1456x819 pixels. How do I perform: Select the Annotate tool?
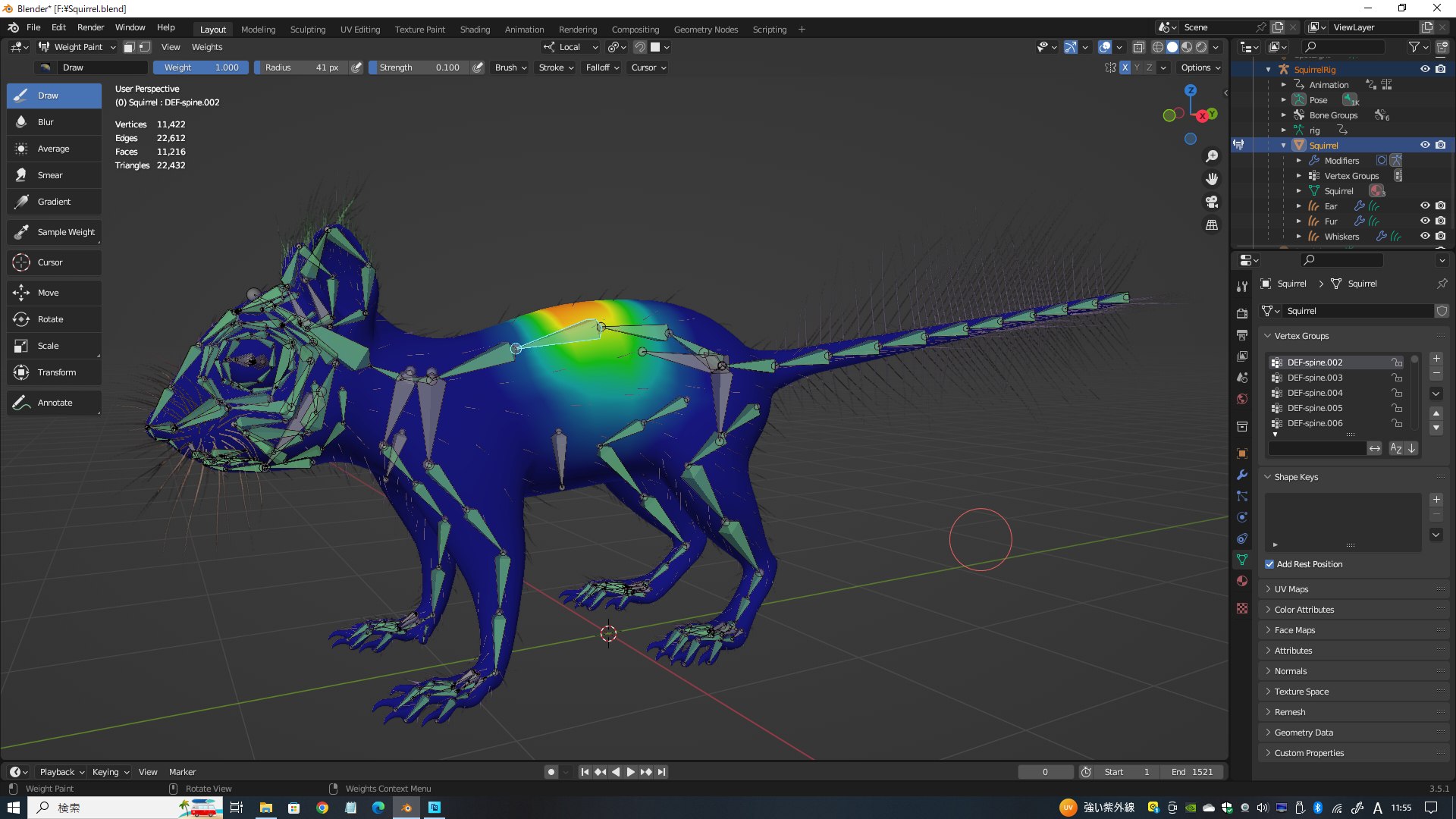pyautogui.click(x=54, y=403)
